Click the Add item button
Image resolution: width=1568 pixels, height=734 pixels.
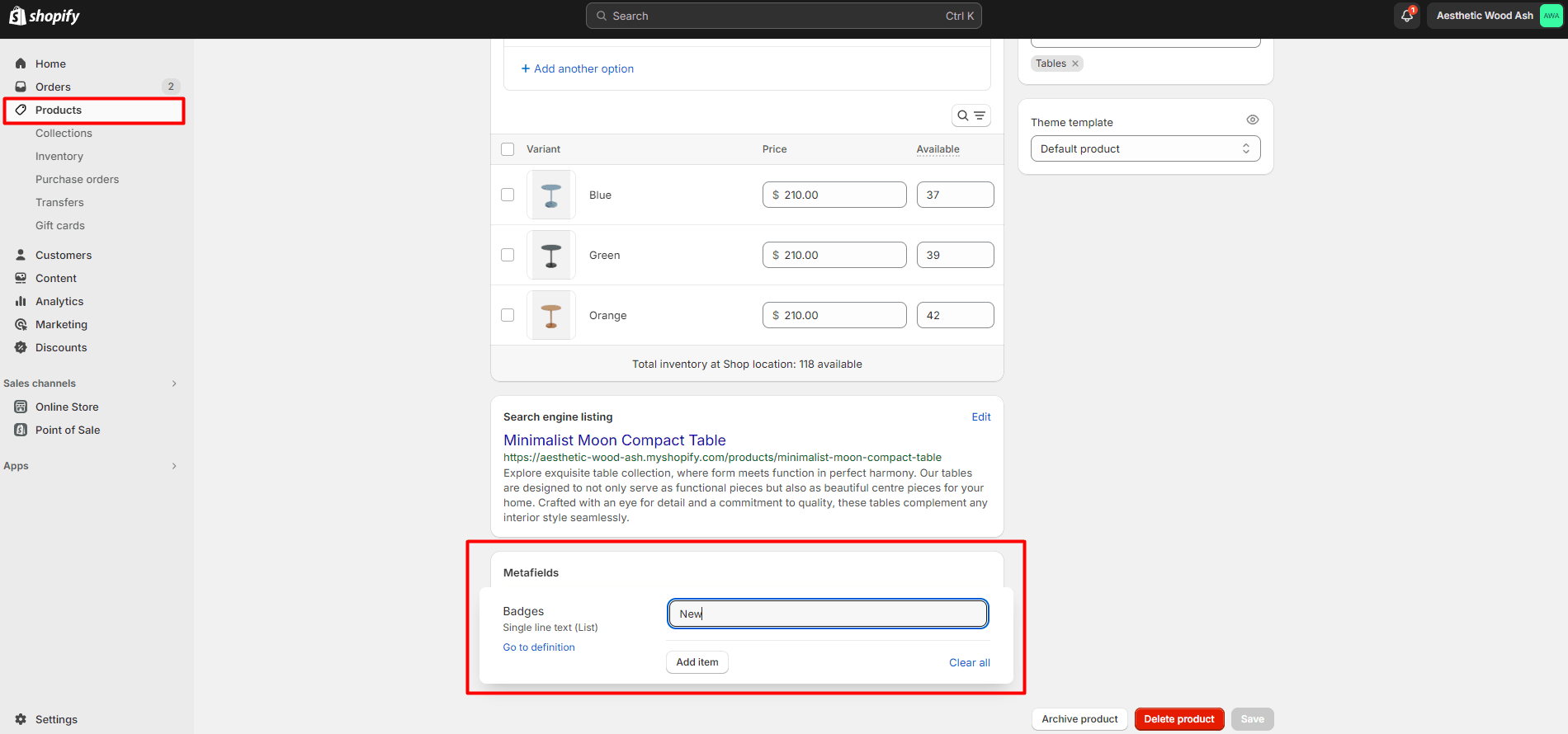(697, 662)
